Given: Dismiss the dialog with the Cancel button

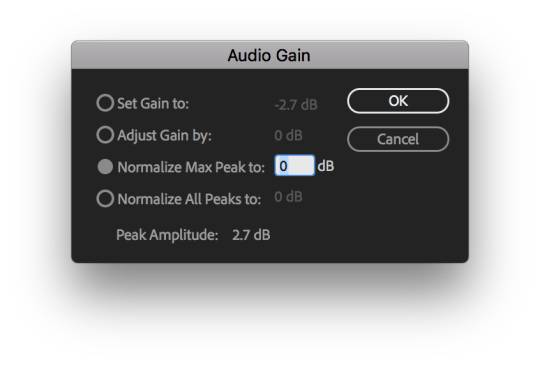Looking at the screenshot, I should tap(398, 139).
